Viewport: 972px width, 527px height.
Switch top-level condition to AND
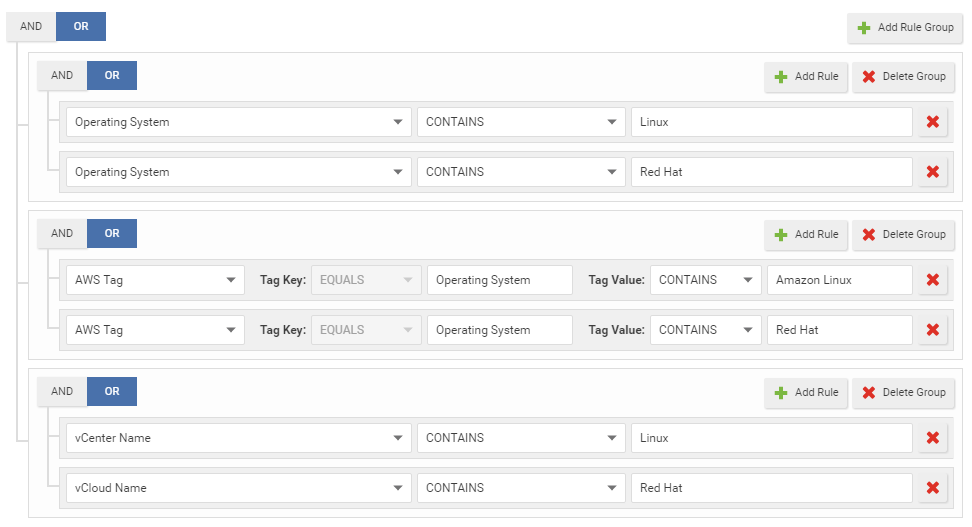click(31, 27)
